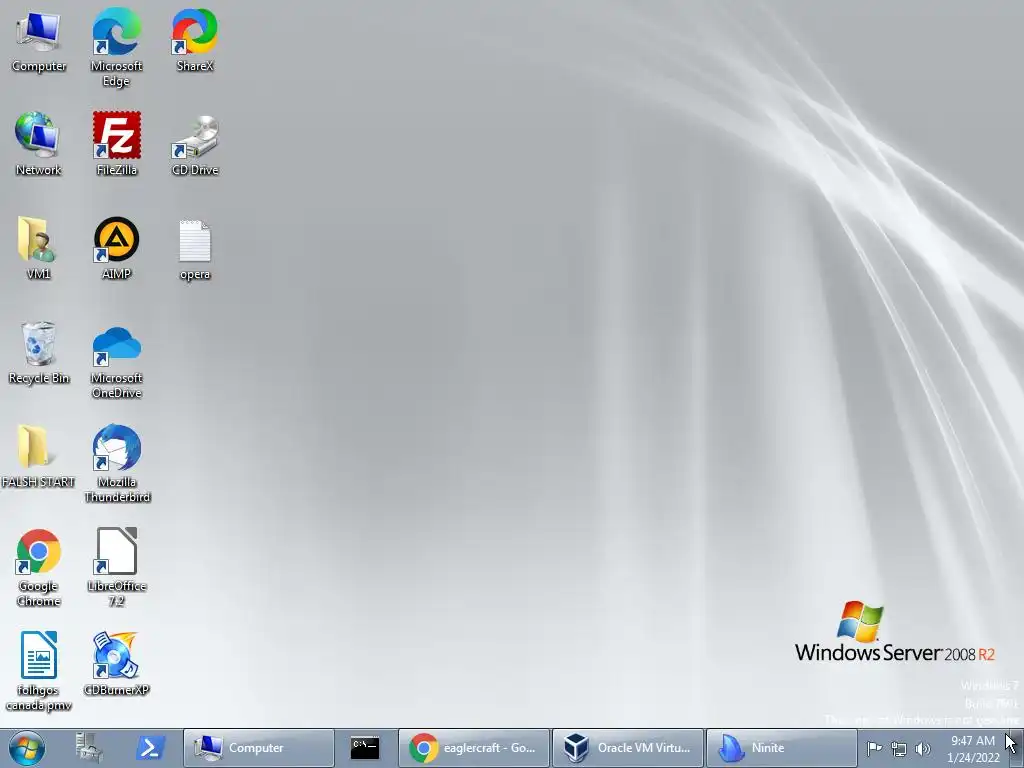
Task: Switch to the Ninite taskbar window
Action: (x=782, y=748)
